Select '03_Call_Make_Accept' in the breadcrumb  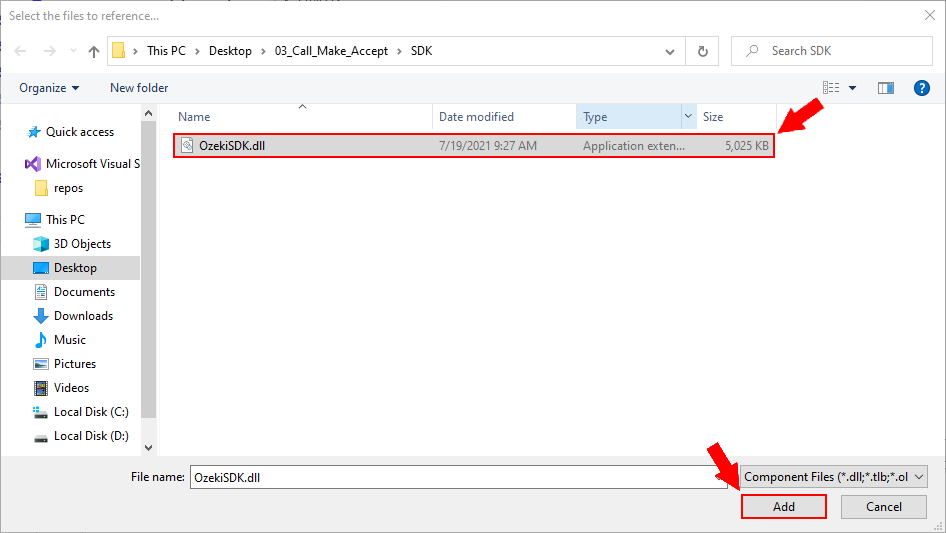click(x=331, y=51)
